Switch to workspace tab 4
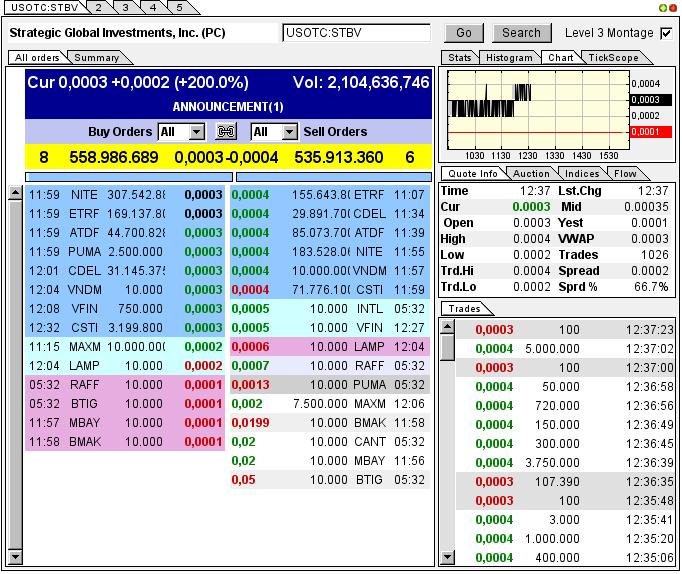682x574 pixels. [153, 7]
